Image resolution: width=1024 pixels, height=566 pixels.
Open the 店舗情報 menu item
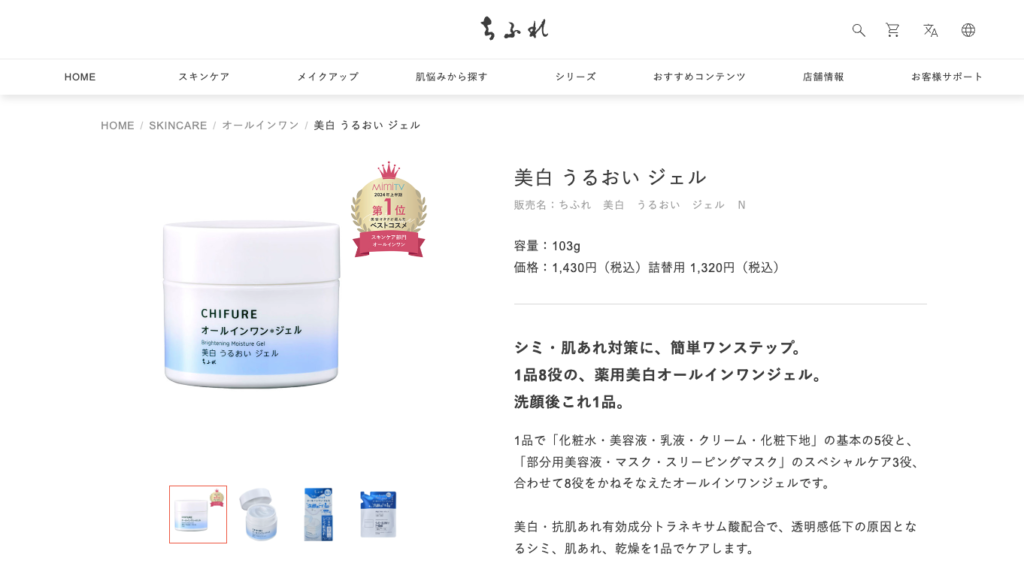[823, 77]
